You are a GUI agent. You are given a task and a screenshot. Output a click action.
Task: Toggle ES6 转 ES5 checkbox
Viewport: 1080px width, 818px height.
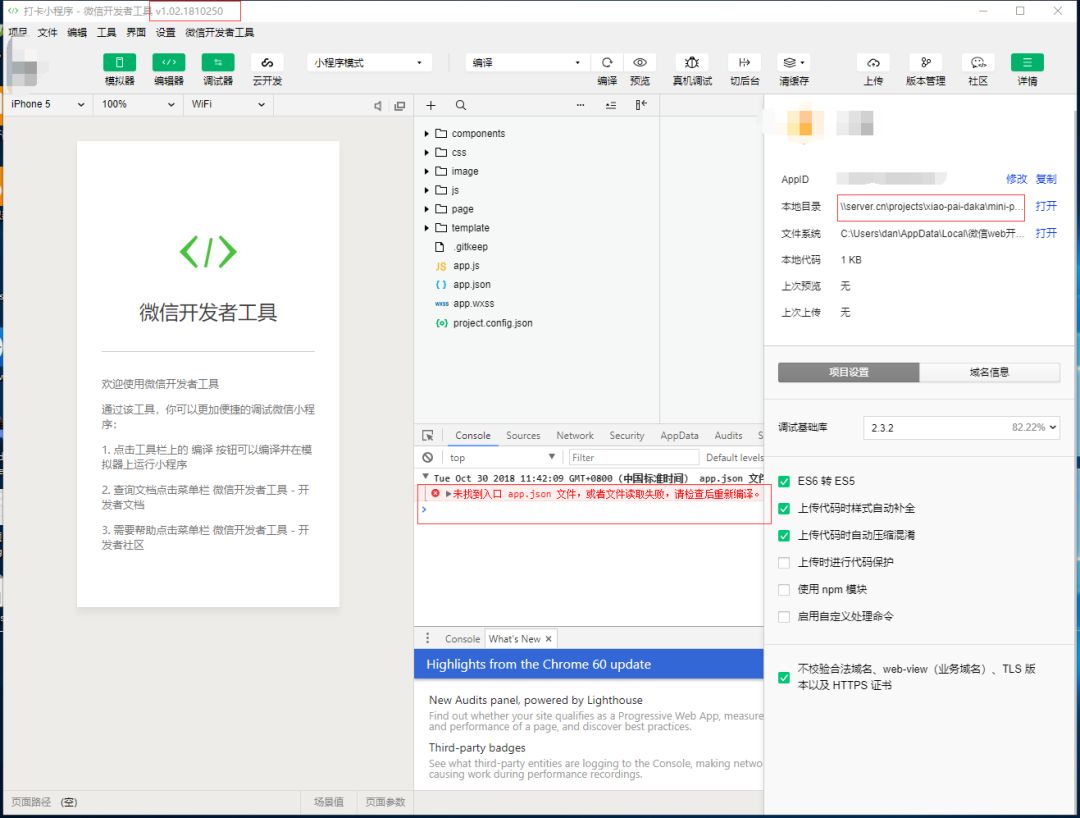784,481
